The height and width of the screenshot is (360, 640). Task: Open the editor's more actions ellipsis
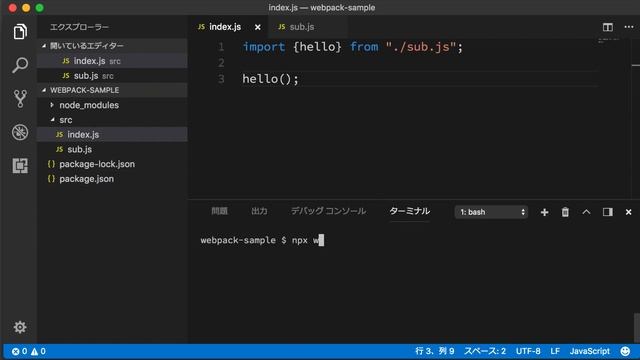pos(629,27)
